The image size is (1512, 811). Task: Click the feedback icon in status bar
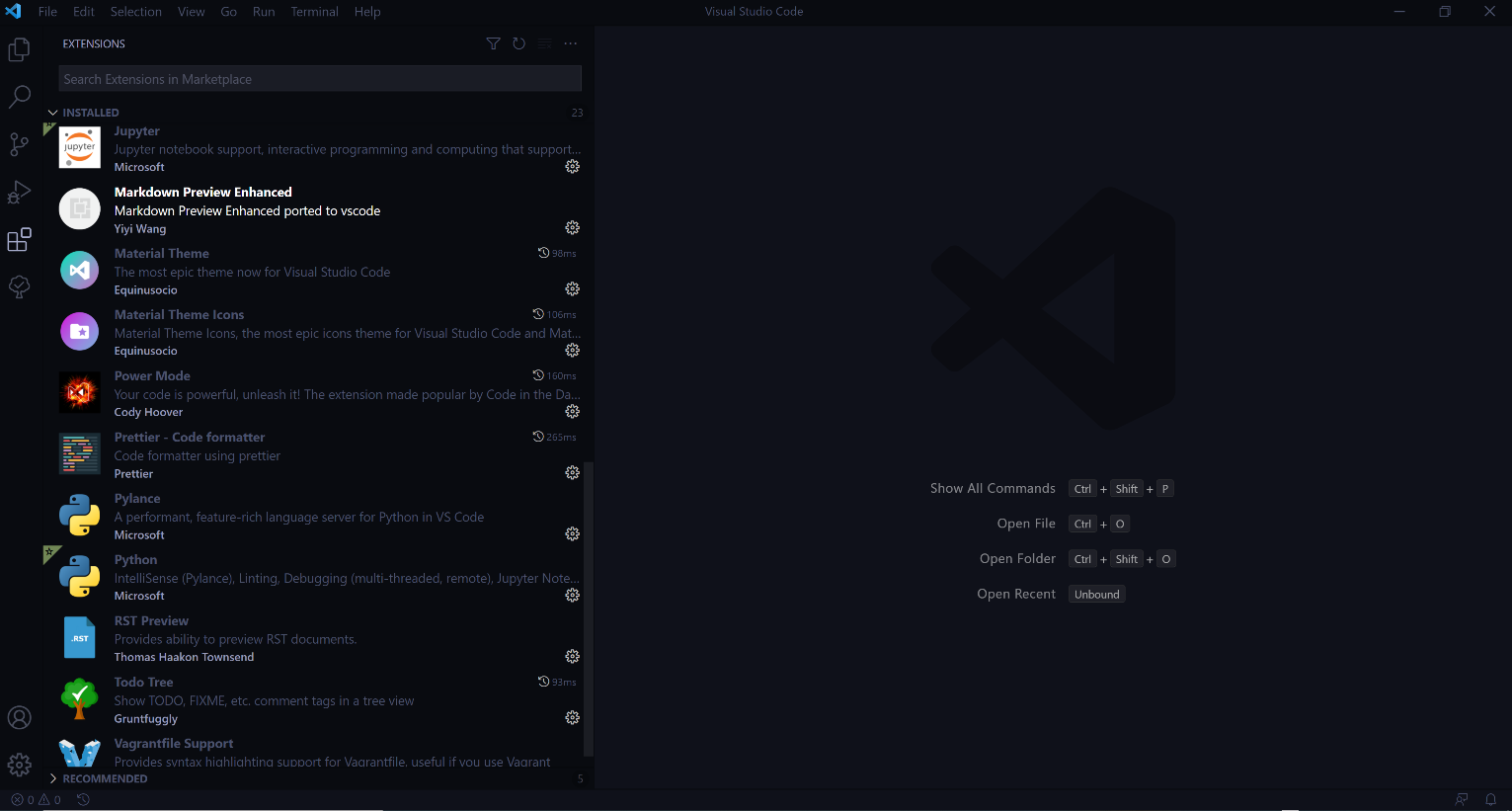1462,800
